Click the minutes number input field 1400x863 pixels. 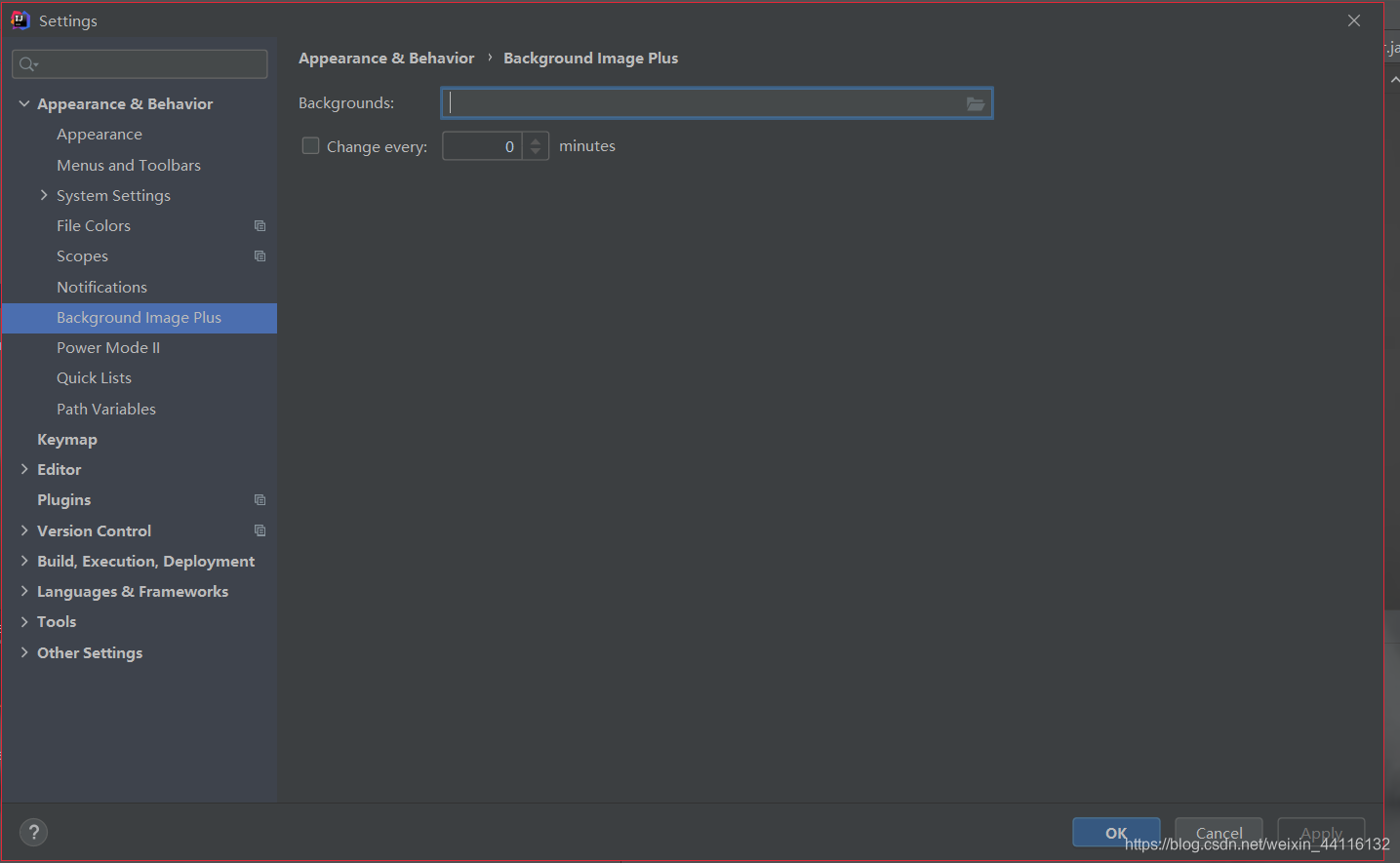(x=483, y=146)
